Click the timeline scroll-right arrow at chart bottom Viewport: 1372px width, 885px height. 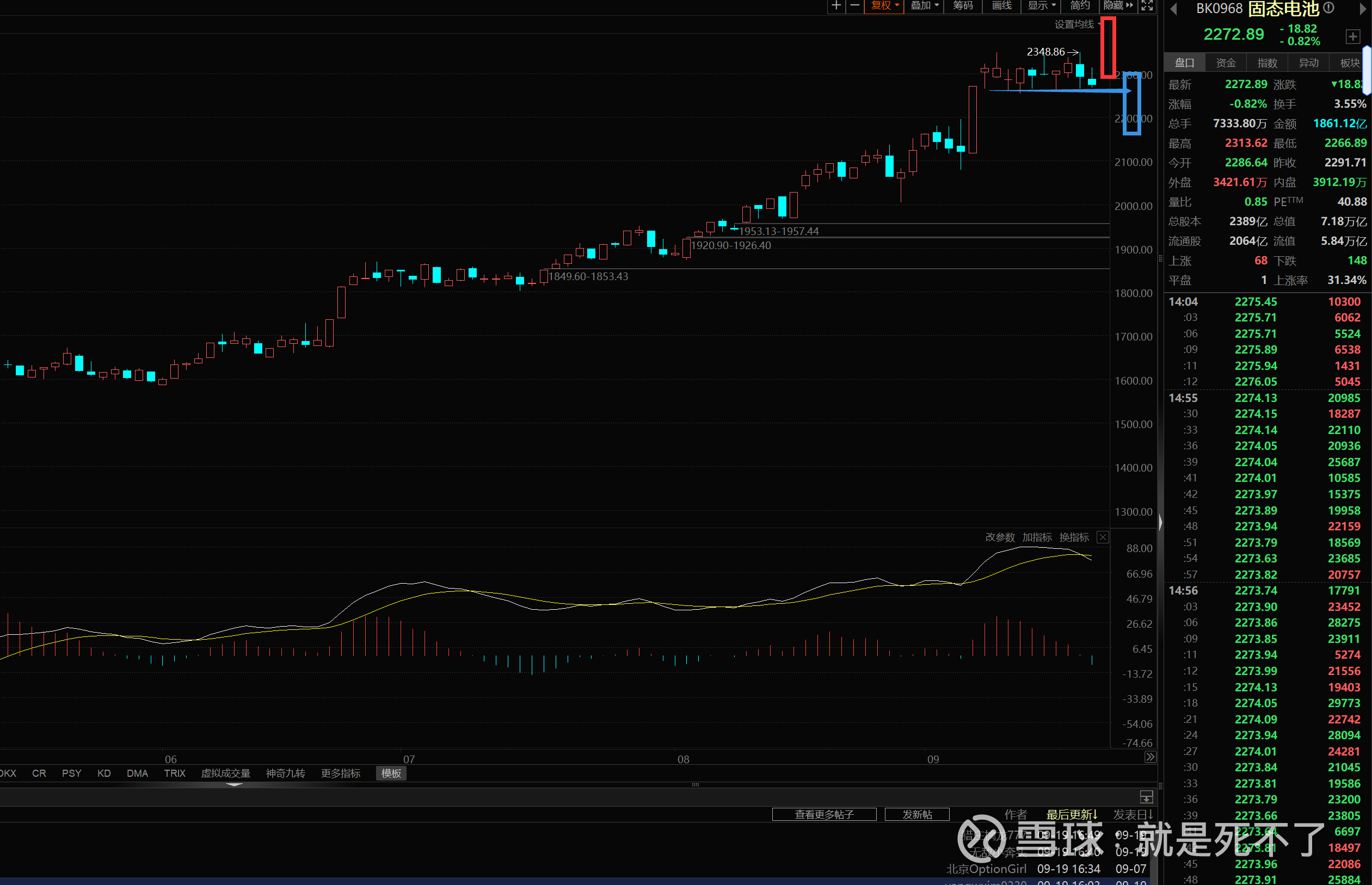click(1149, 757)
